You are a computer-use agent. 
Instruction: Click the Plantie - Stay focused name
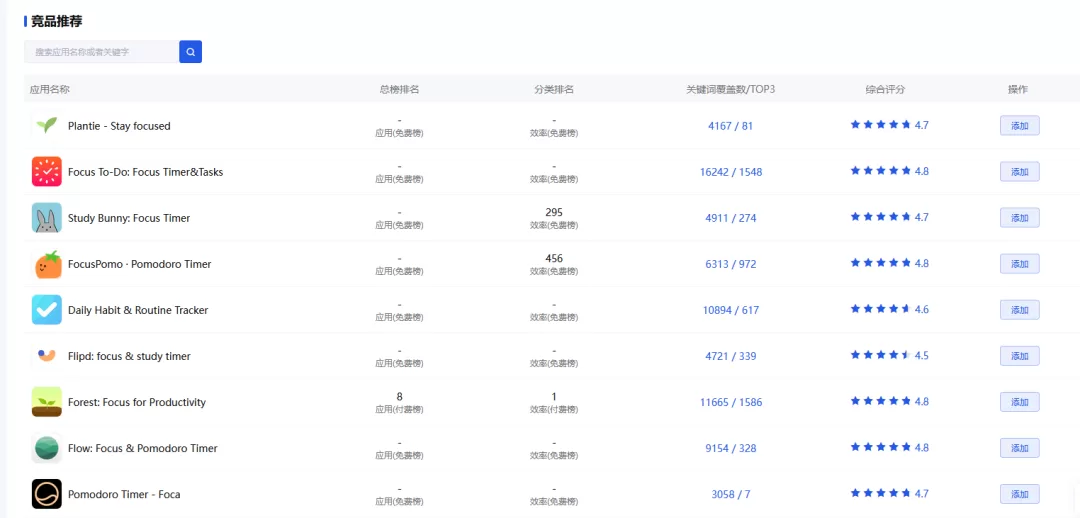click(119, 126)
